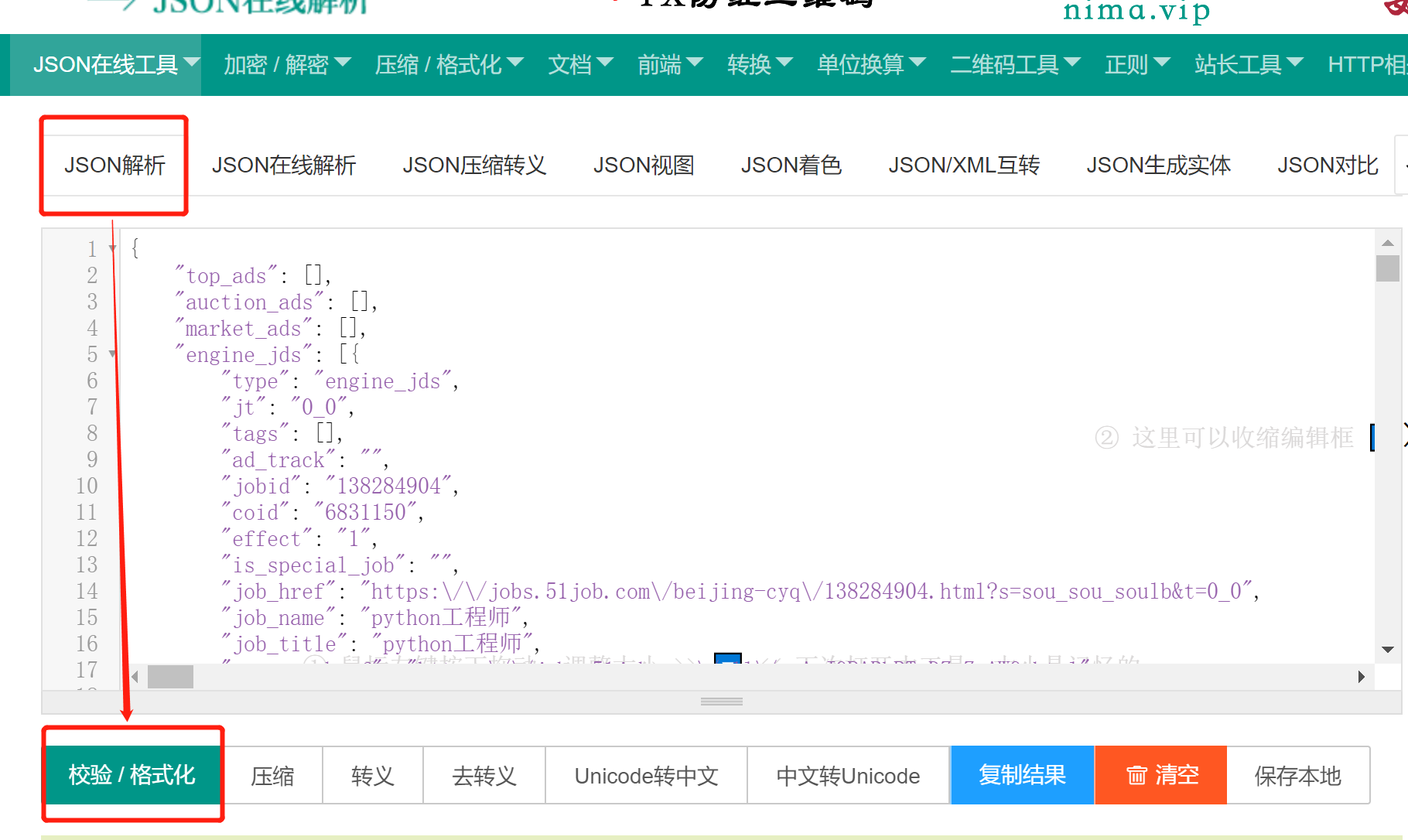Click the "is_special_job" key text
This screenshot has height=840, width=1408.
click(x=313, y=565)
